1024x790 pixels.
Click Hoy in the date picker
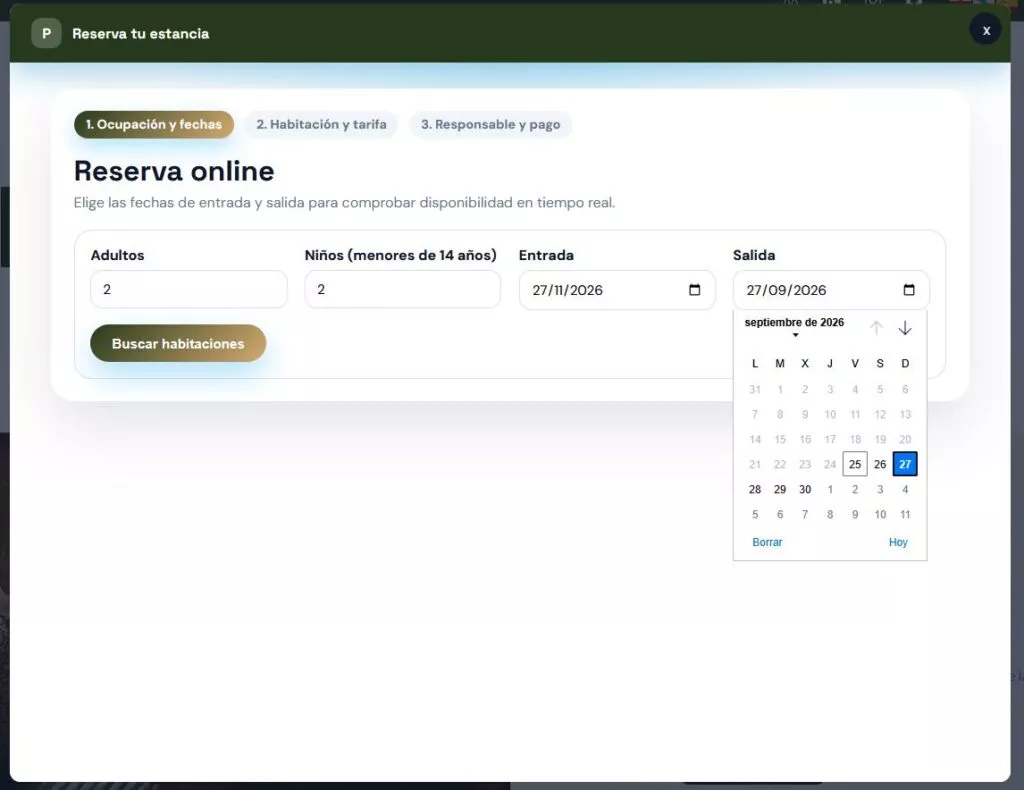(x=898, y=542)
